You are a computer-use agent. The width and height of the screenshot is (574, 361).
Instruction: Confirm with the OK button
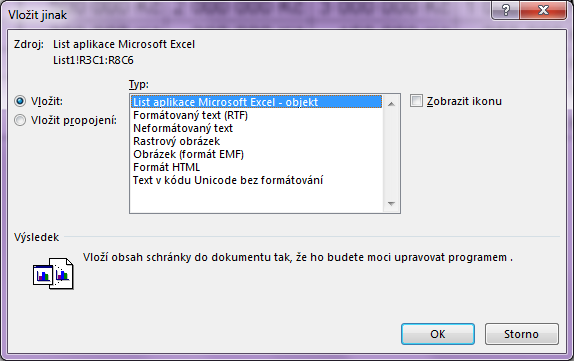coord(438,334)
